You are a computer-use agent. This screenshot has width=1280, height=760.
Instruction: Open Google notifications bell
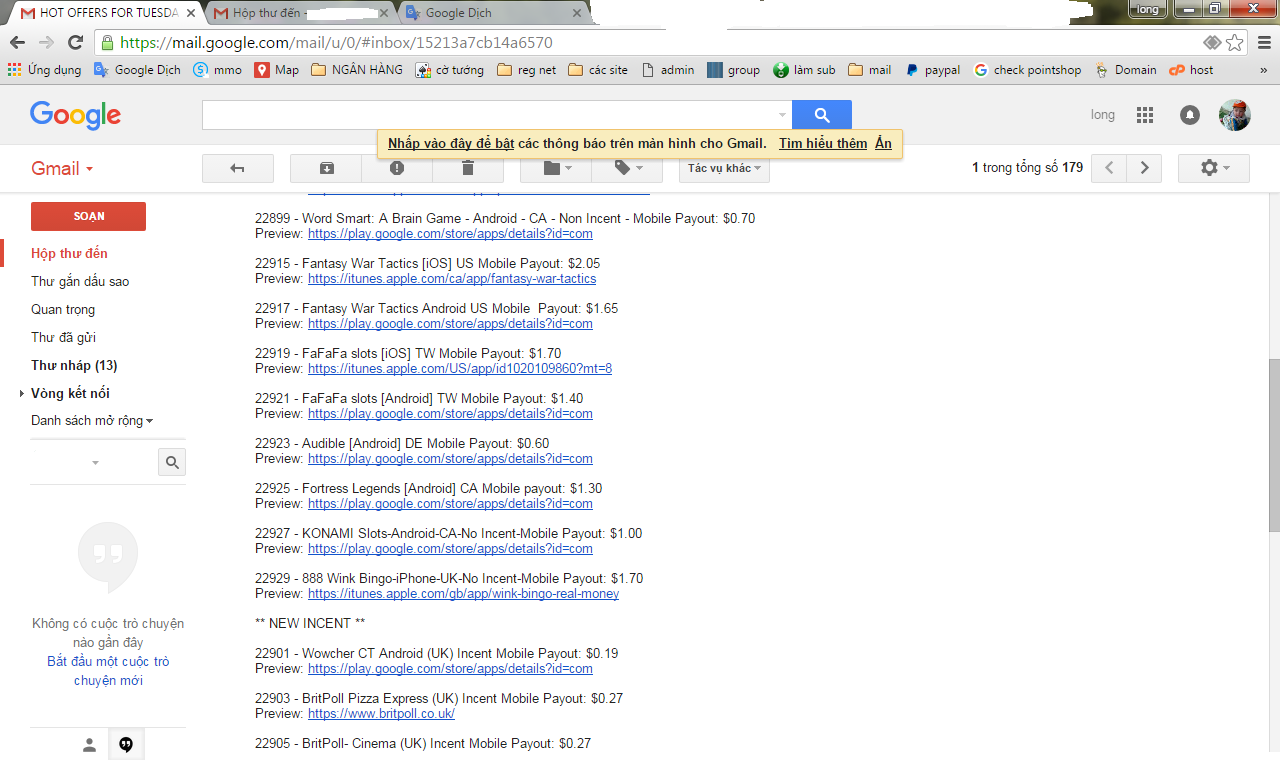(x=1190, y=115)
